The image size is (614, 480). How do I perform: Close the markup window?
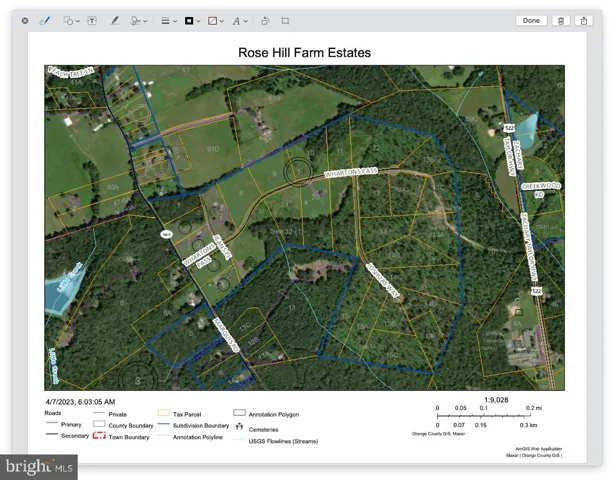[25, 20]
